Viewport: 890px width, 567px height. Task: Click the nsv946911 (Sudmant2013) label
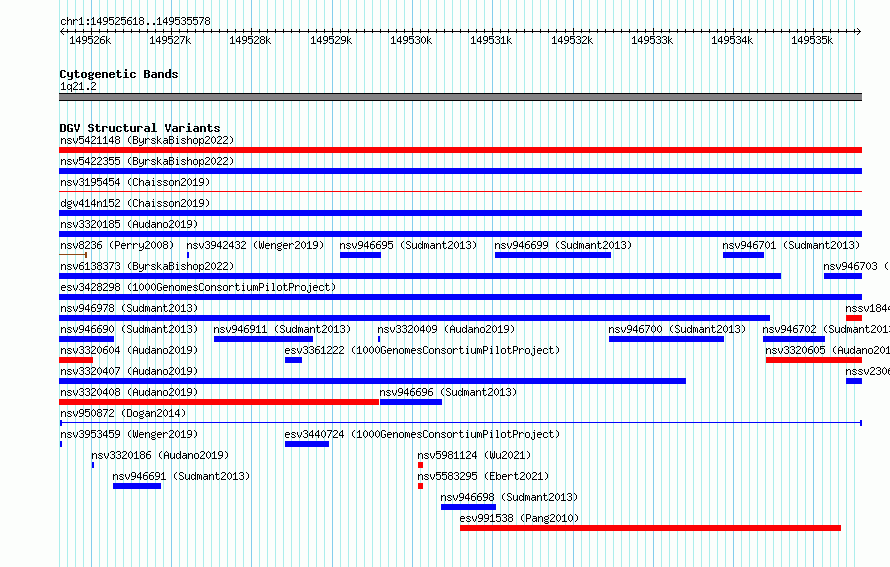tap(282, 329)
